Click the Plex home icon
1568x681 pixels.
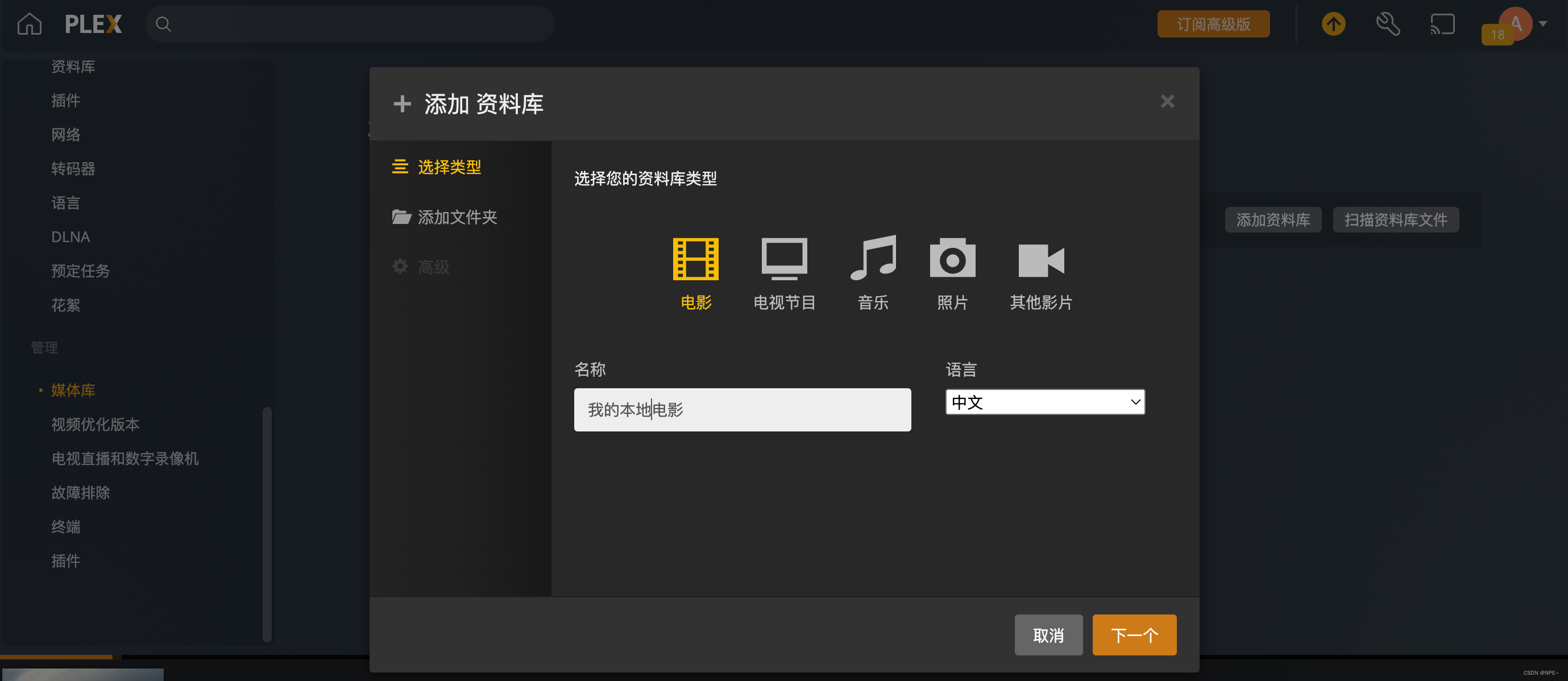(x=29, y=24)
